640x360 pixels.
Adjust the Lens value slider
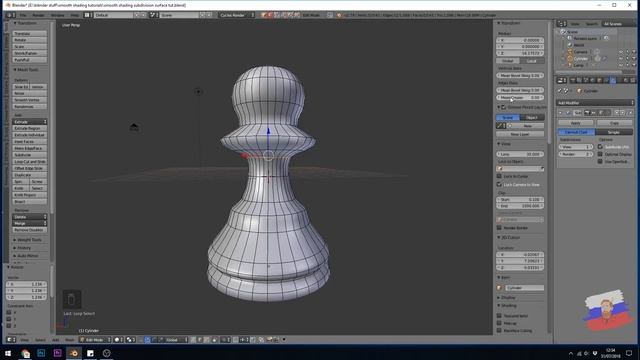(x=520, y=154)
